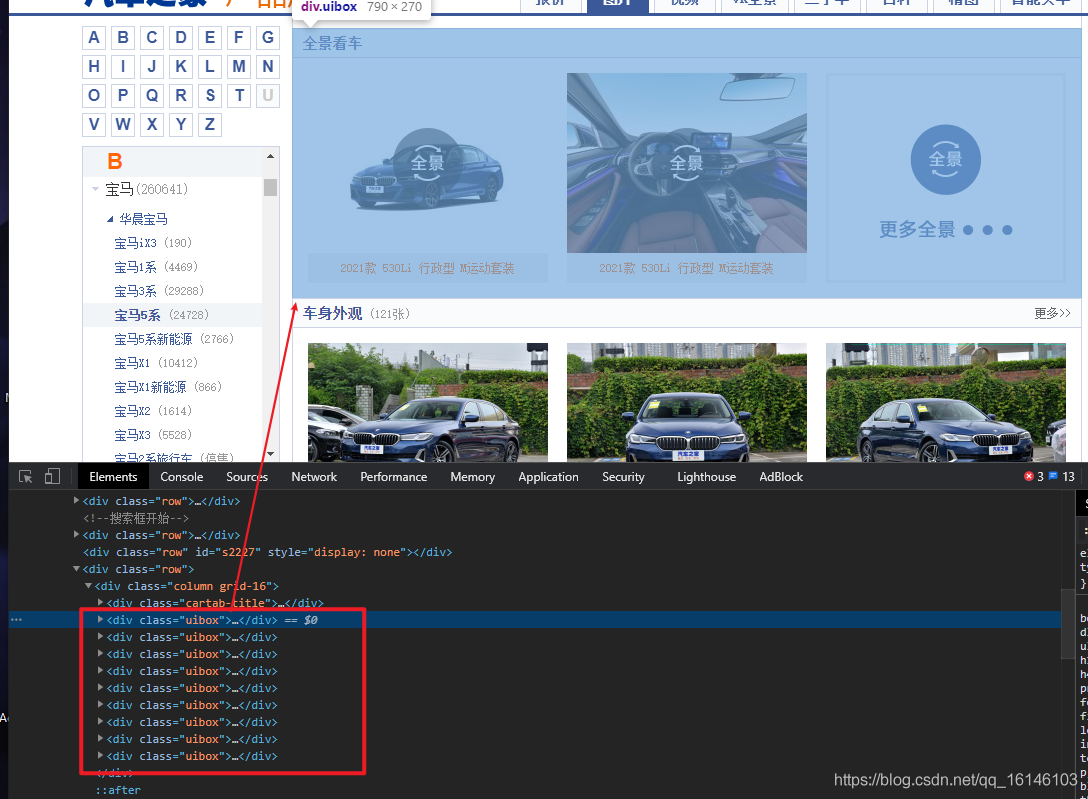Open the Lighthouse tab
Viewport: 1088px width, 799px height.
pyautogui.click(x=706, y=476)
